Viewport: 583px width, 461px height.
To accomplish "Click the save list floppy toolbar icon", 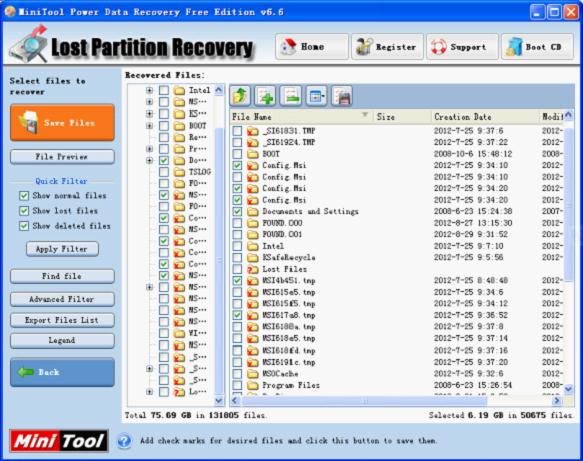I will coord(342,96).
